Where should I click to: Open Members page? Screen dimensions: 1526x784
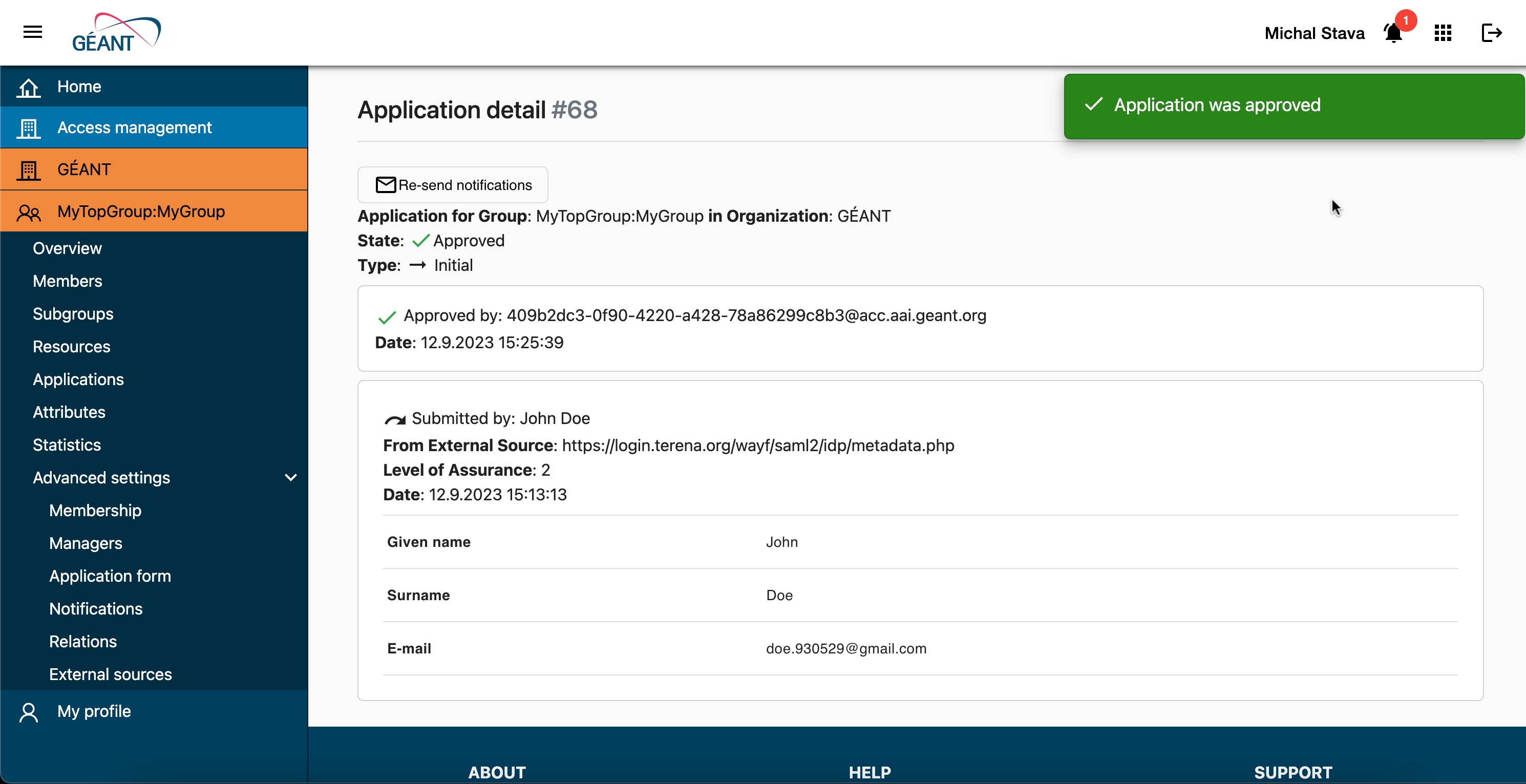[x=67, y=281]
